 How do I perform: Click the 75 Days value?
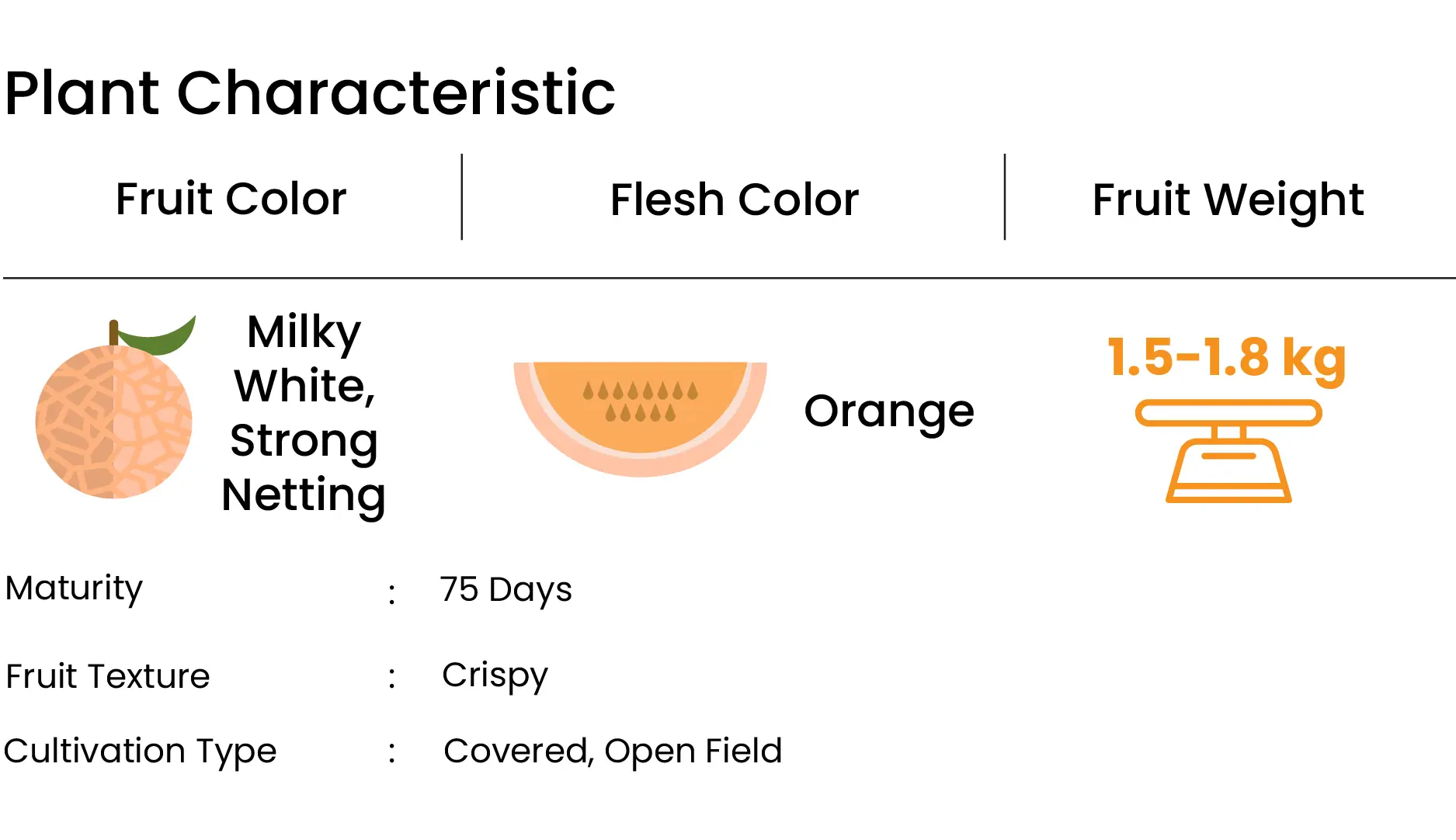point(506,590)
